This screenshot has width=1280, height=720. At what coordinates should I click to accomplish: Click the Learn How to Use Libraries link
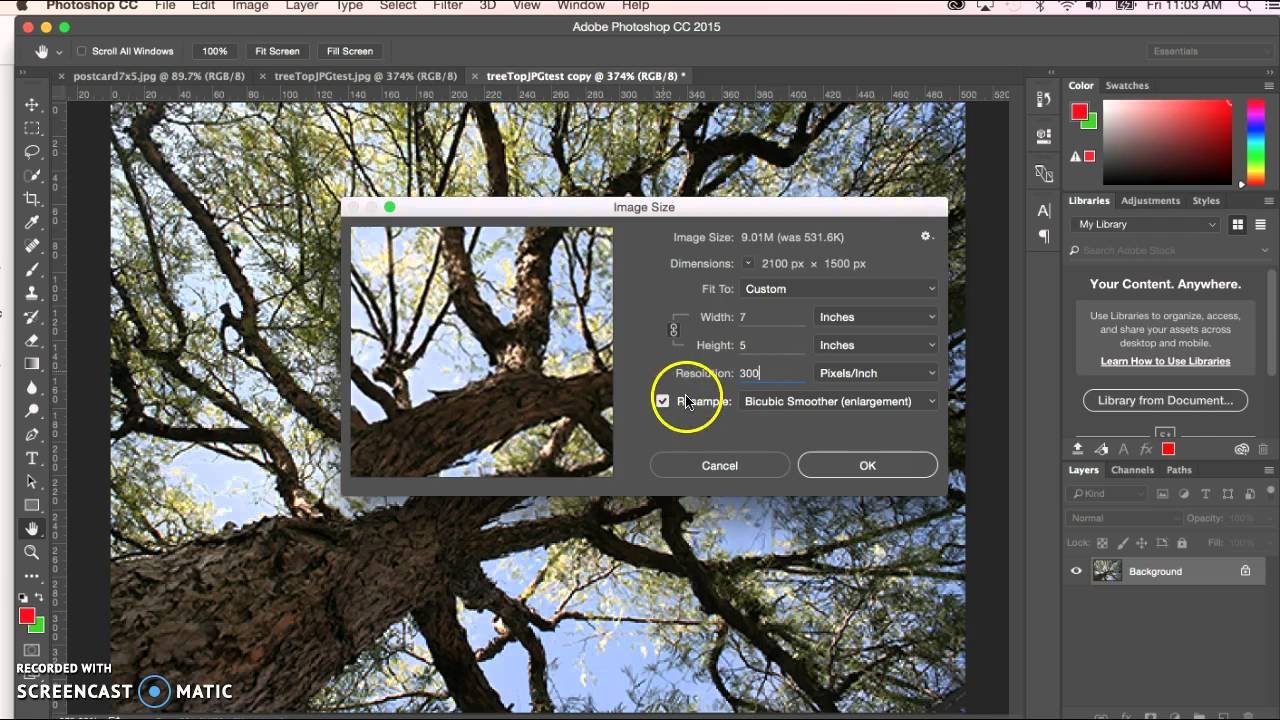(x=1165, y=361)
